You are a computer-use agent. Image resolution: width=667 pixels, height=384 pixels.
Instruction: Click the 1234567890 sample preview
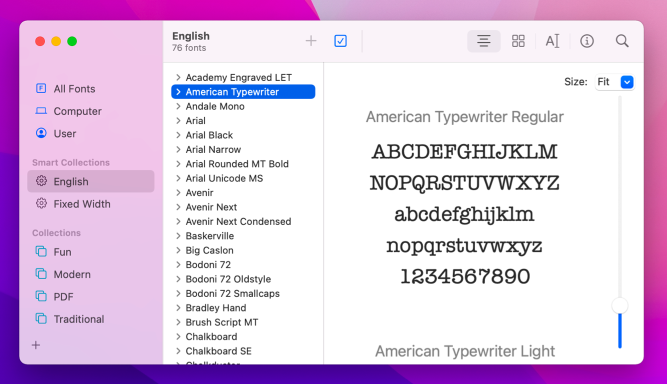[x=465, y=276]
